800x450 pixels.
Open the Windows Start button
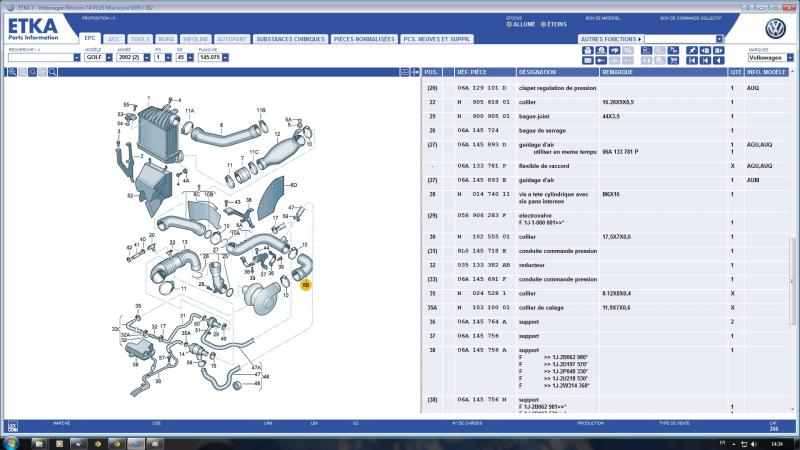(x=10, y=443)
